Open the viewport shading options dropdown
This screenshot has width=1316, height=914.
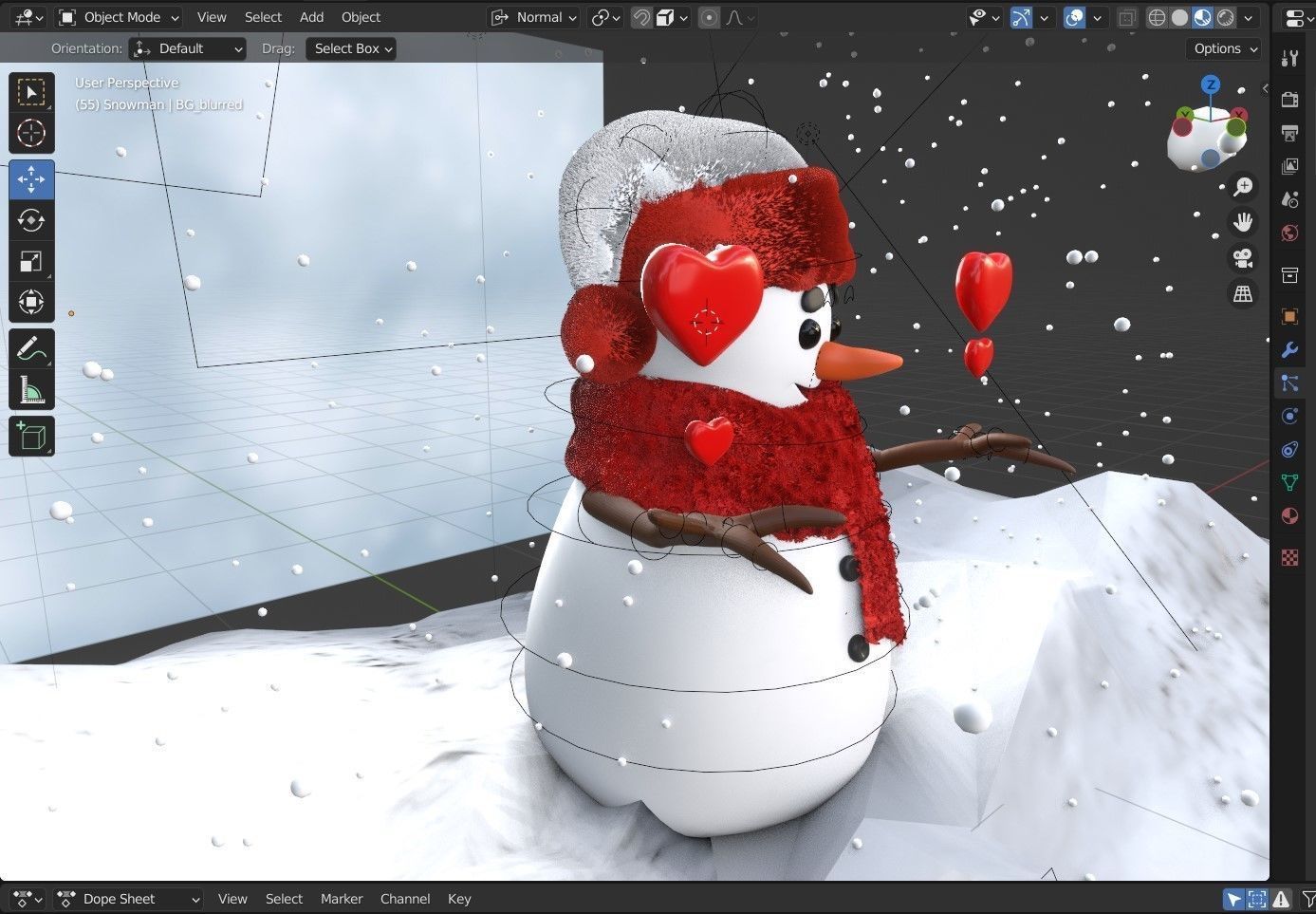click(x=1250, y=17)
